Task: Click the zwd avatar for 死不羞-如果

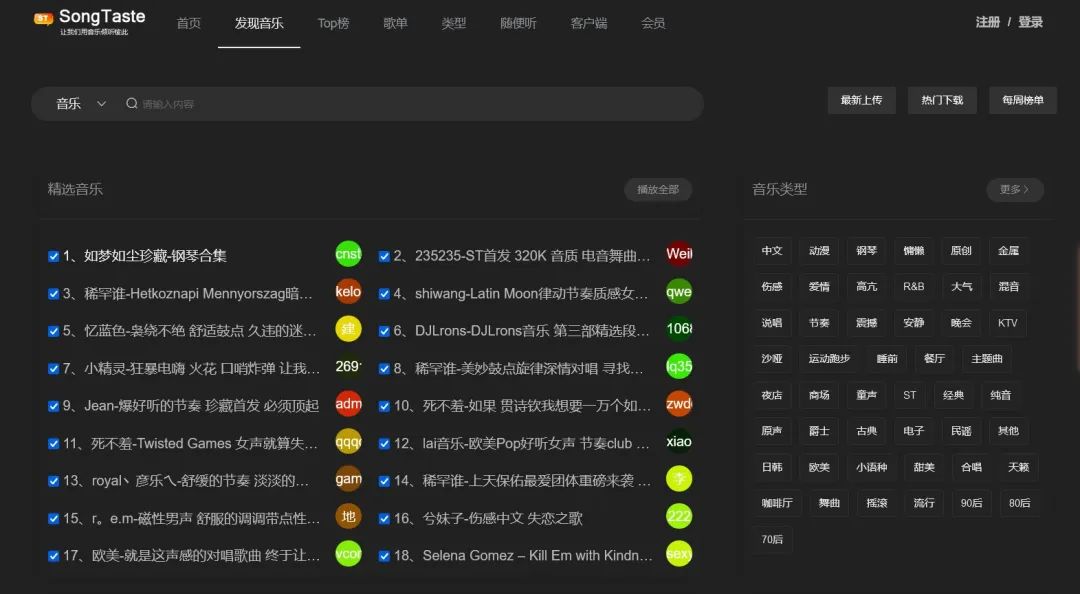Action: 679,404
